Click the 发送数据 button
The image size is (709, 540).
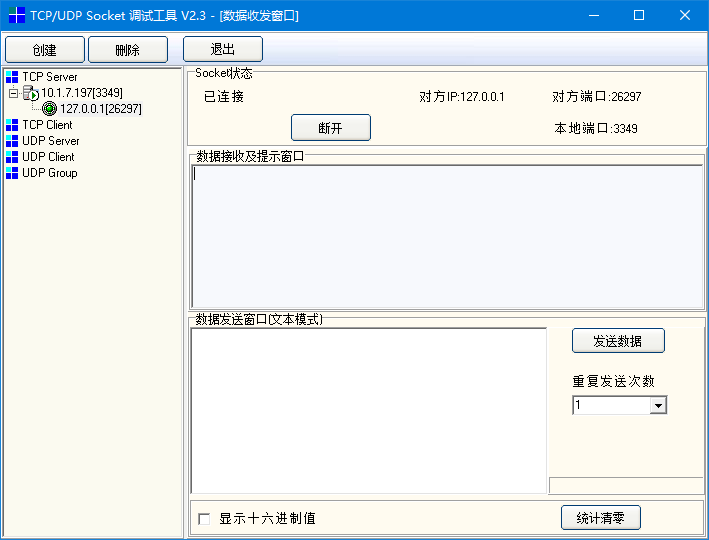point(618,341)
